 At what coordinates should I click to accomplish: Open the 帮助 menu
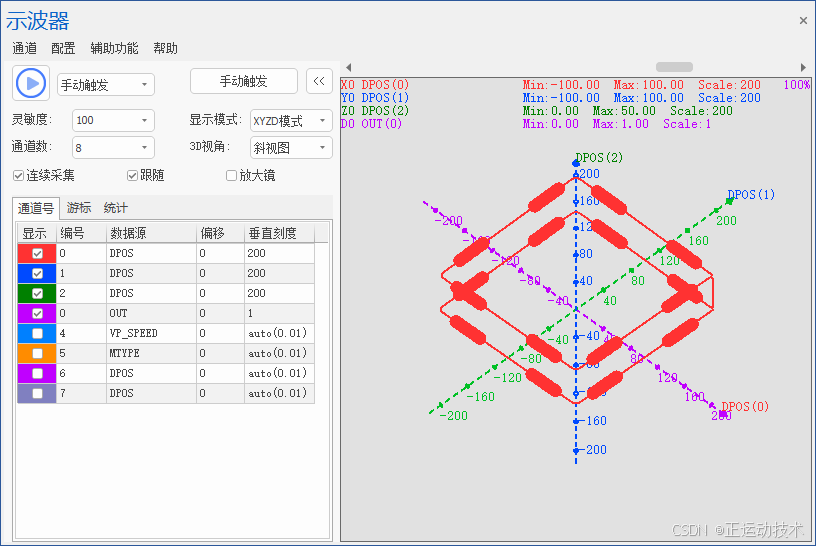point(165,48)
